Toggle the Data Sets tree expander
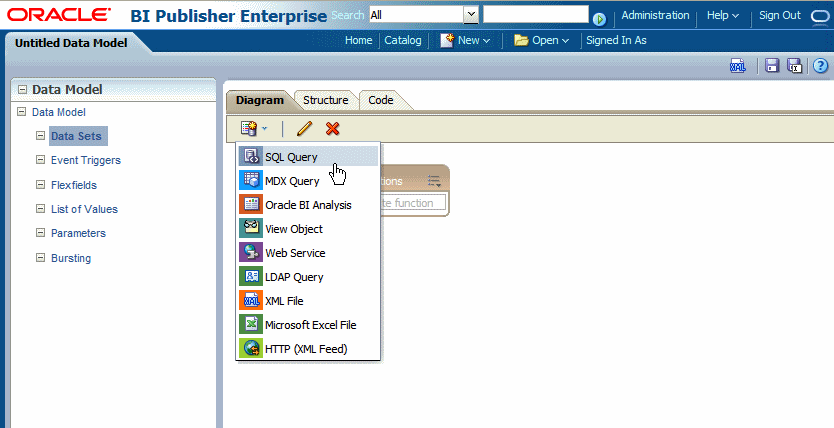 pyautogui.click(x=40, y=136)
